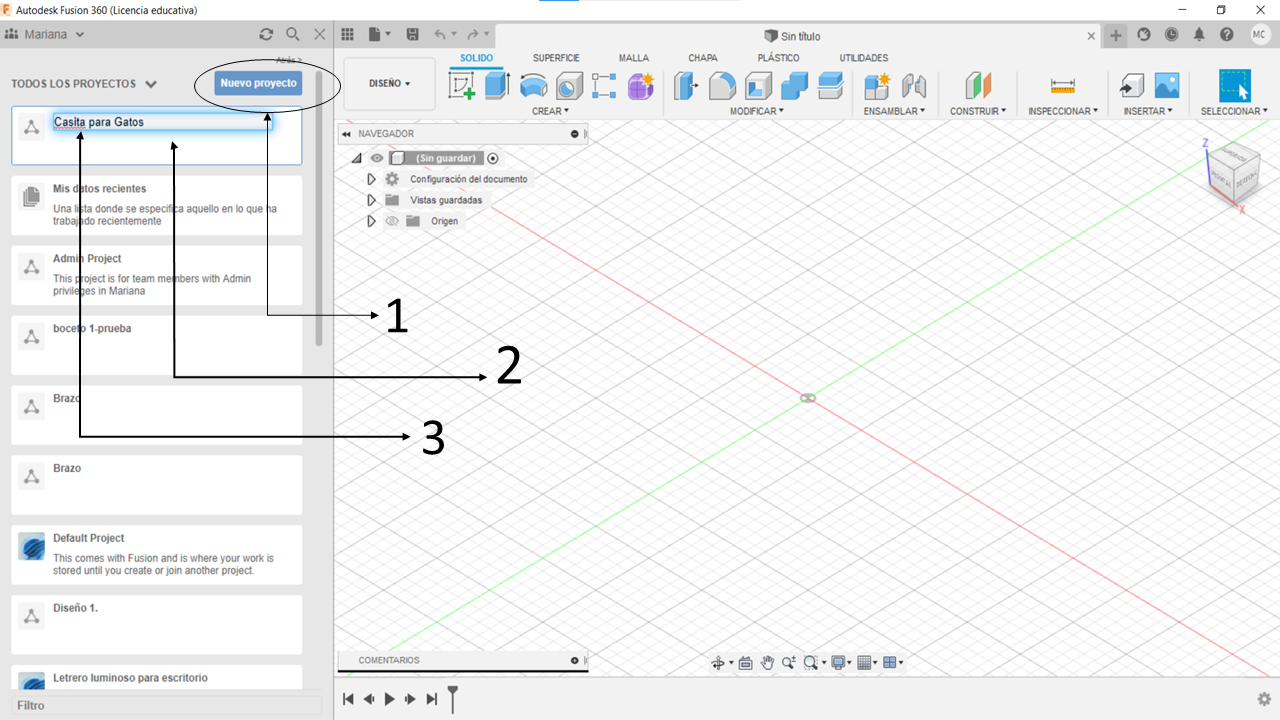Open the boceto 1-prueba project
Viewport: 1280px width, 720px height.
coord(157,346)
